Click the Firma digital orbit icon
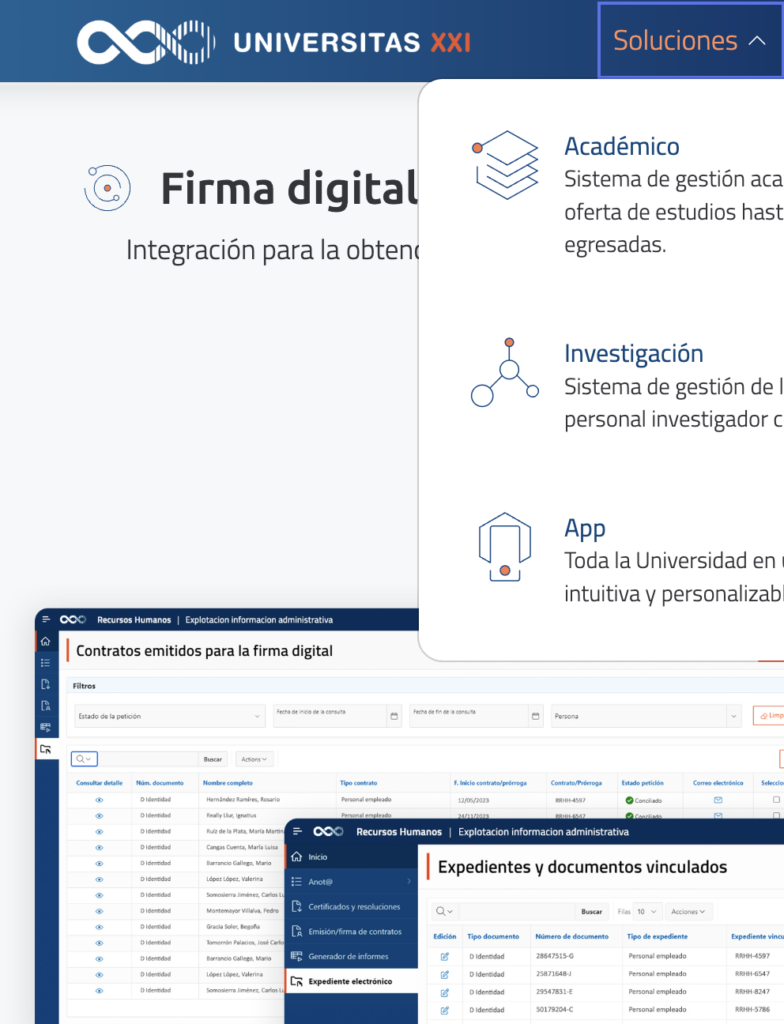Screen dimensions: 784x1024 tap(107, 188)
